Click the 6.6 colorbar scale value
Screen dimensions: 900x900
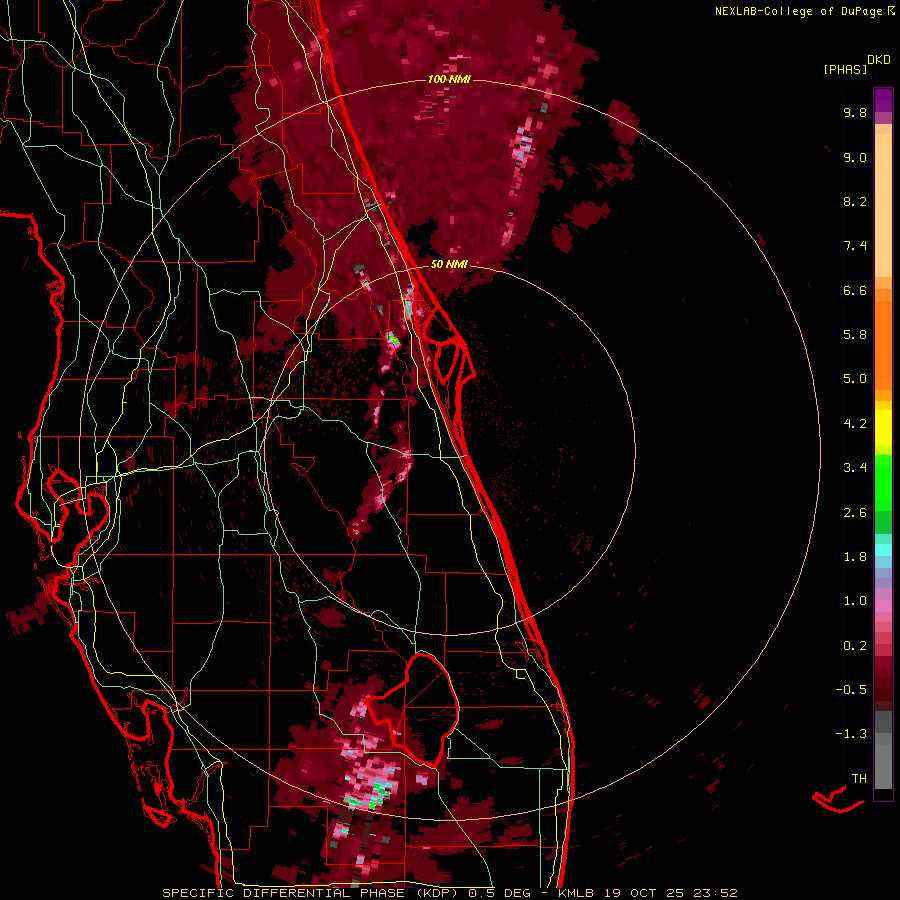pos(855,290)
